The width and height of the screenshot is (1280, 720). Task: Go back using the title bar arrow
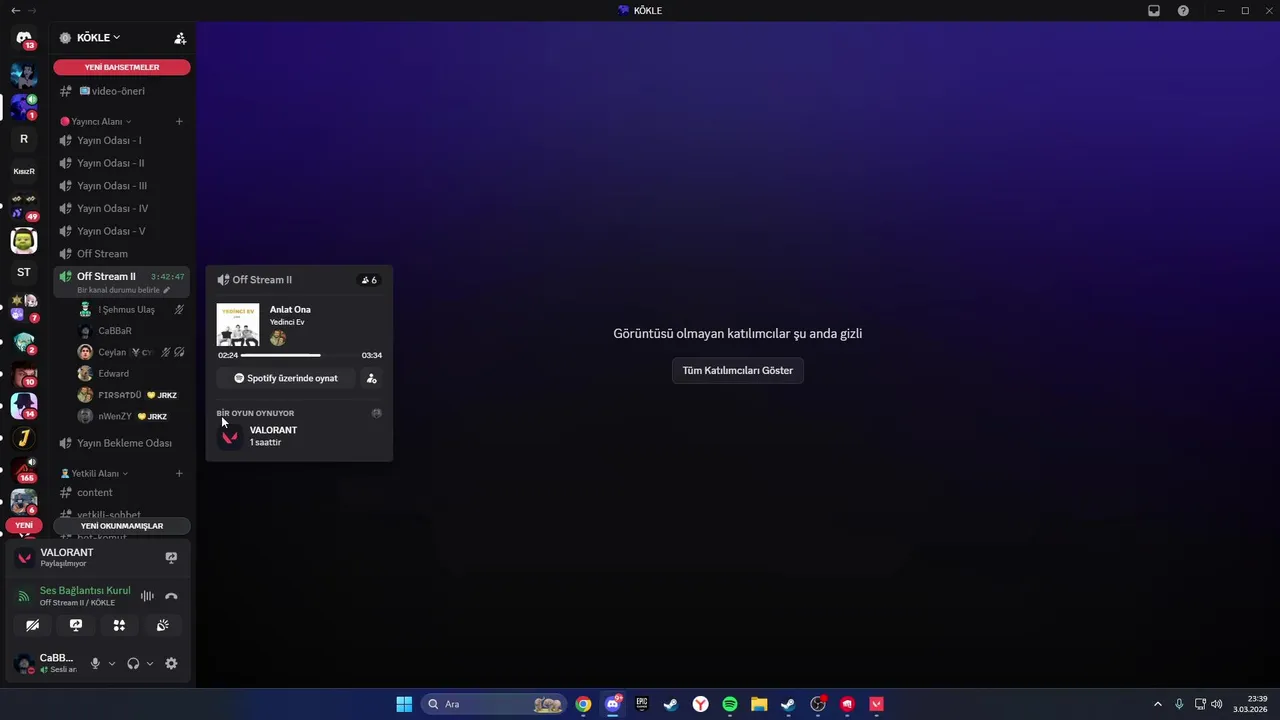tap(15, 10)
